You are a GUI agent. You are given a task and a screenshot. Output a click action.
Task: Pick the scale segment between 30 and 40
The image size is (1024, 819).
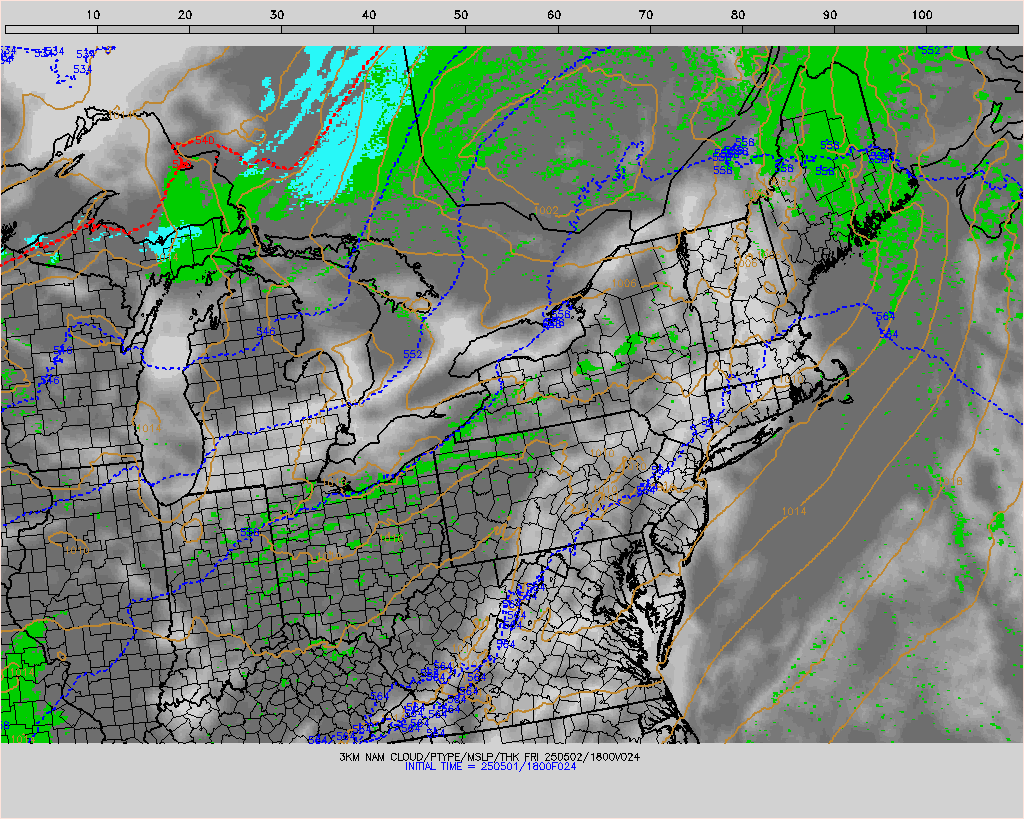pos(327,29)
